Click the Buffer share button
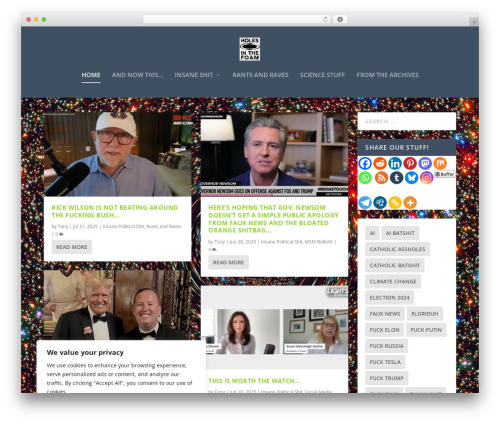 (445, 174)
